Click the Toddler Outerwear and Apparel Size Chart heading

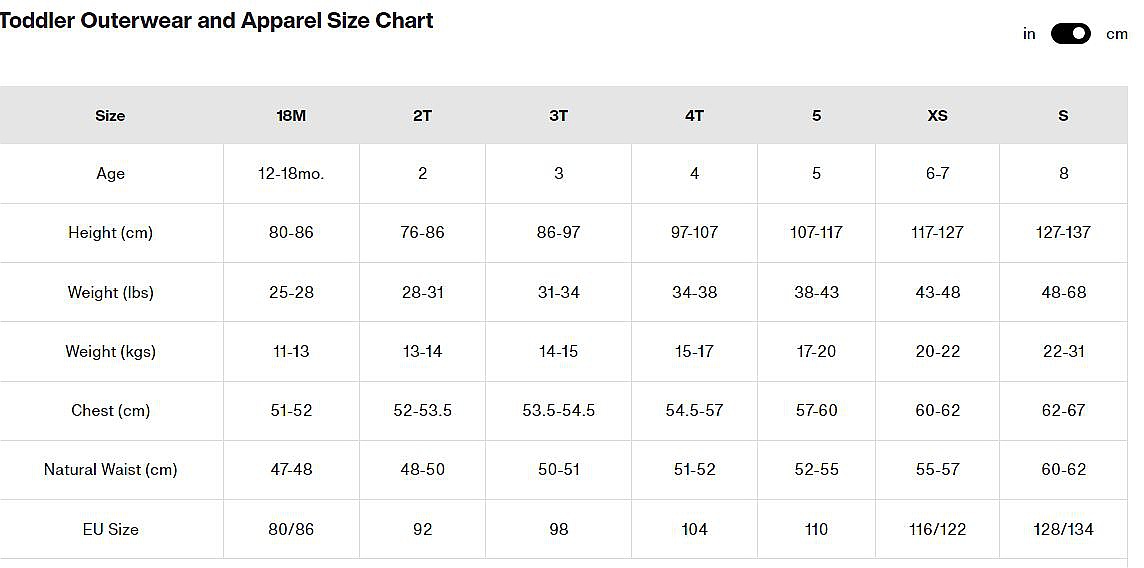click(x=216, y=21)
